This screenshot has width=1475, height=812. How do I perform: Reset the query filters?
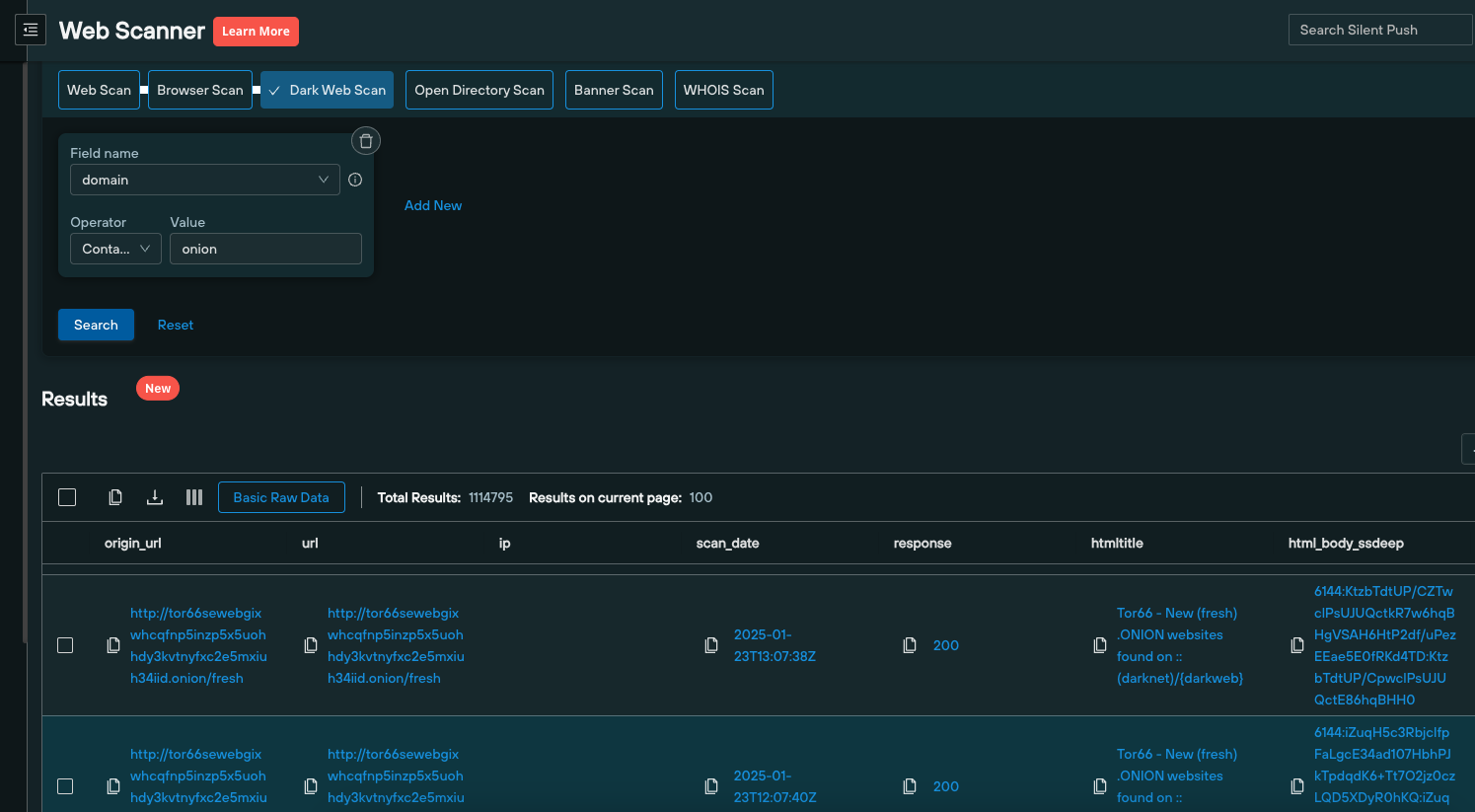pyautogui.click(x=176, y=325)
